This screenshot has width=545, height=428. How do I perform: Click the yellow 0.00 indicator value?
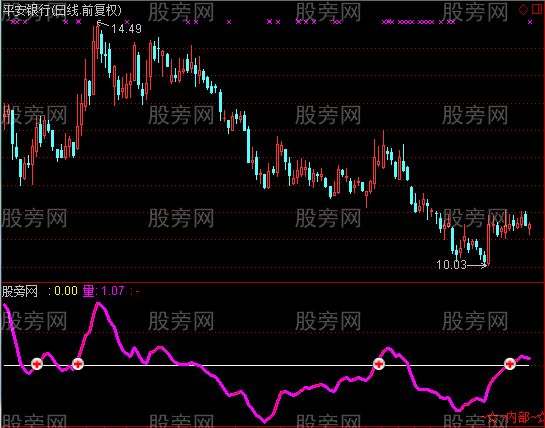(66, 291)
